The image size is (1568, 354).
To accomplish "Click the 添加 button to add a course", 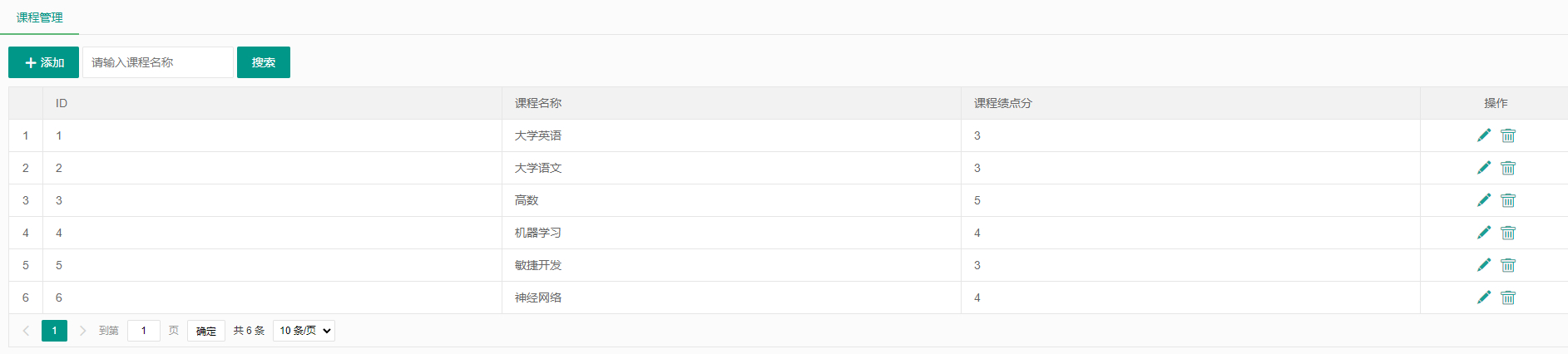I will click(x=43, y=62).
